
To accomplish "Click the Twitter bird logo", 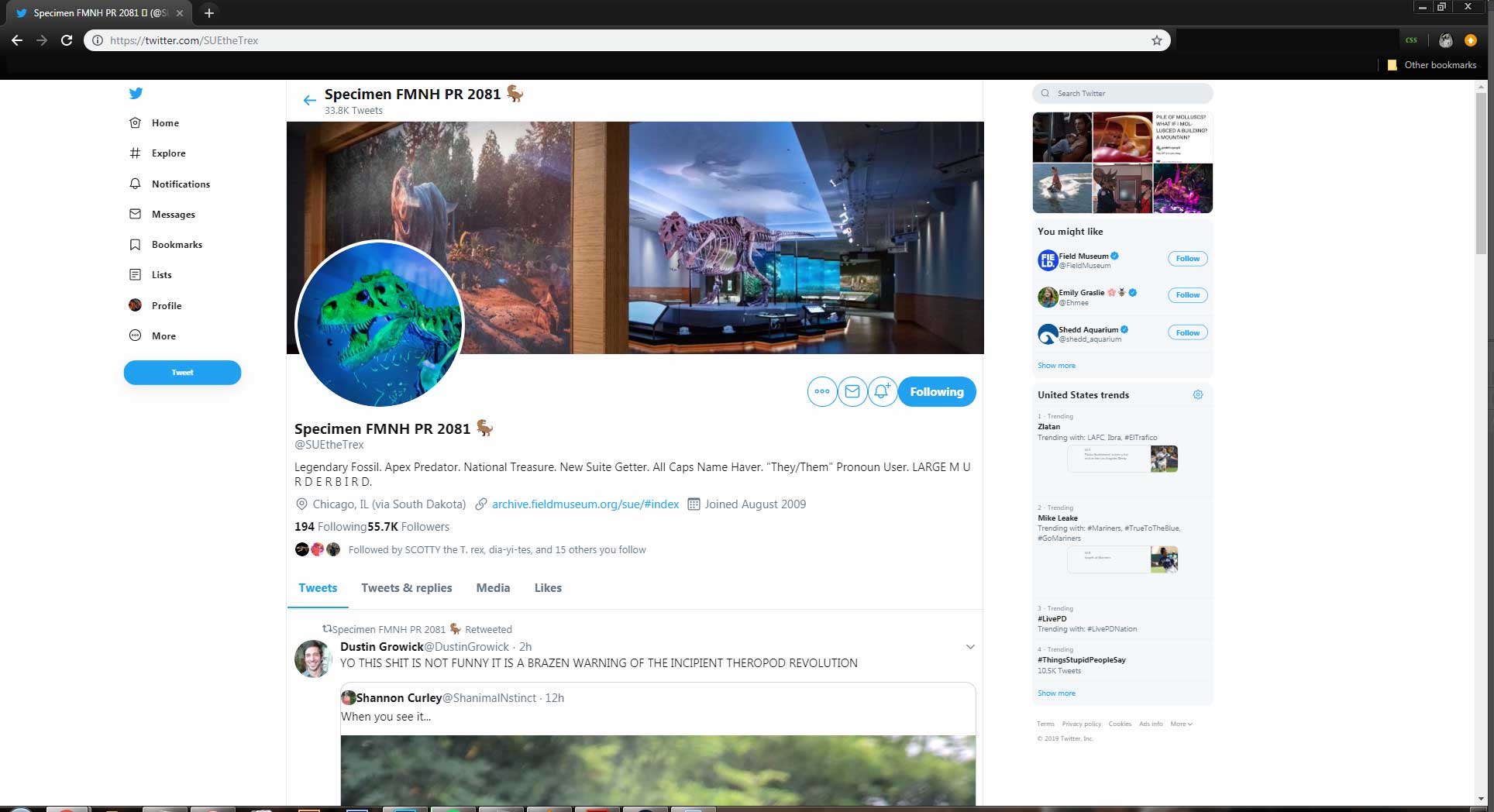I will pos(136,93).
